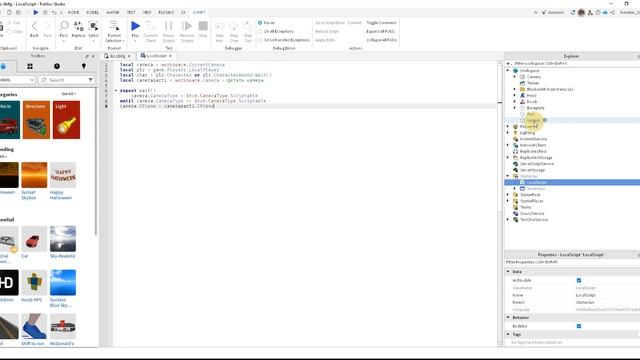Viewport: 640px width, 360px height.
Task: Select On All Exceptions radio option
Action: click(260, 31)
